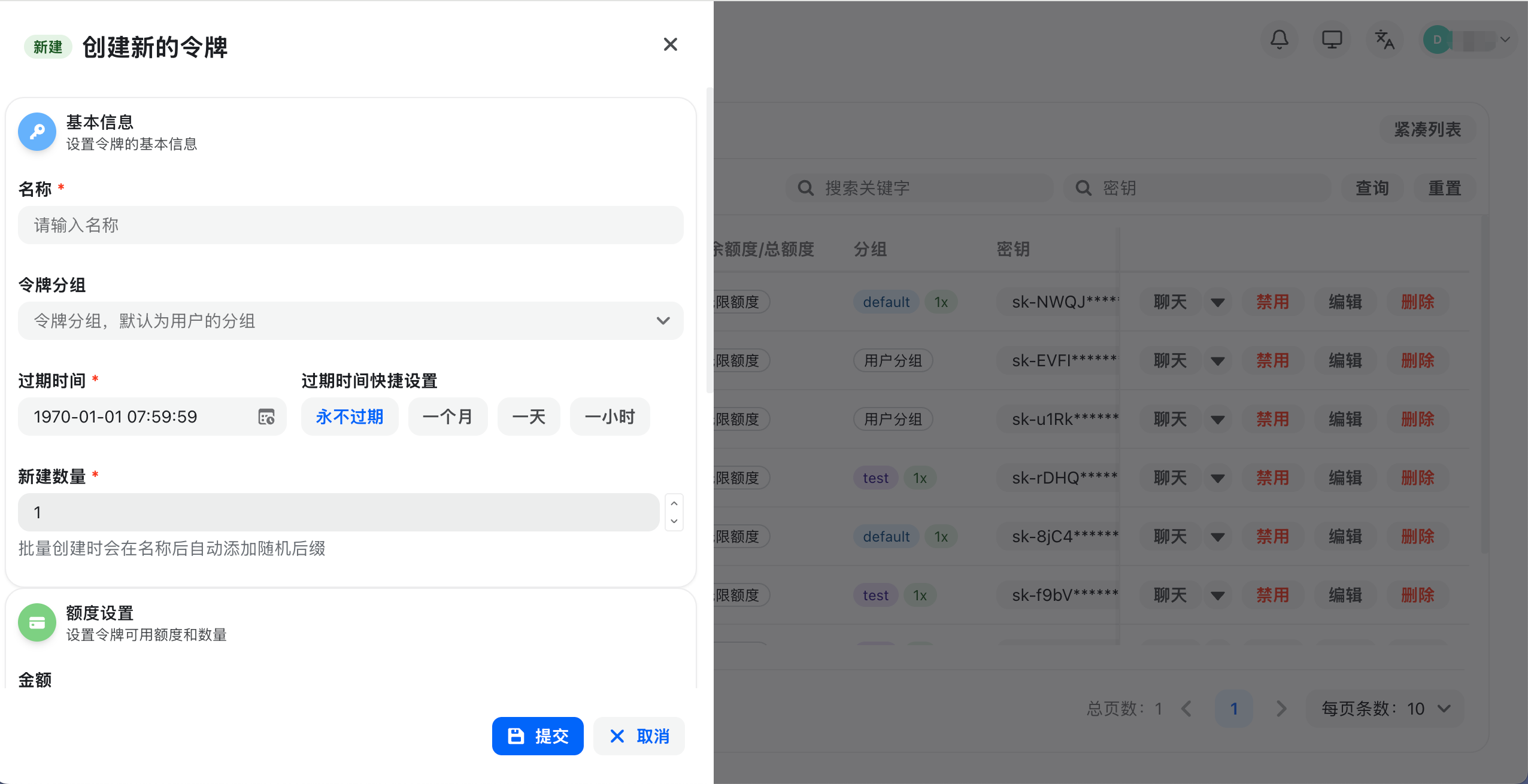Expand chat dropdown for sk-f9bV token
The image size is (1528, 784).
click(x=1217, y=595)
